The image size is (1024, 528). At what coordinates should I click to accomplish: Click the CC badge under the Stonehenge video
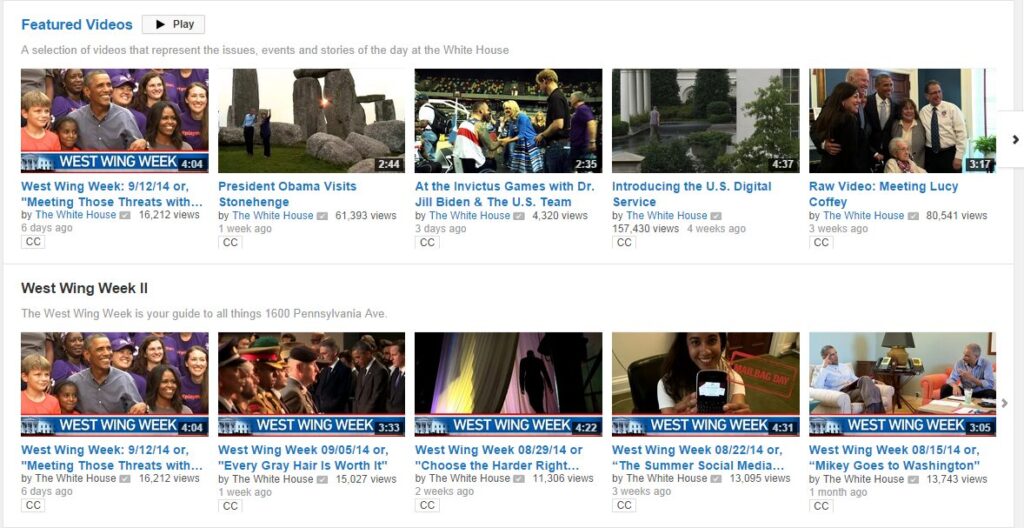[x=231, y=242]
